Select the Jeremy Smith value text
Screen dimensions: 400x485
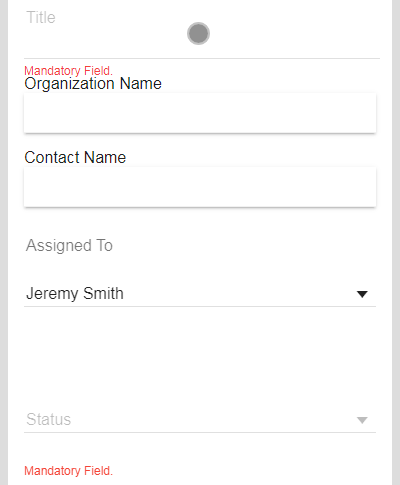[75, 294]
